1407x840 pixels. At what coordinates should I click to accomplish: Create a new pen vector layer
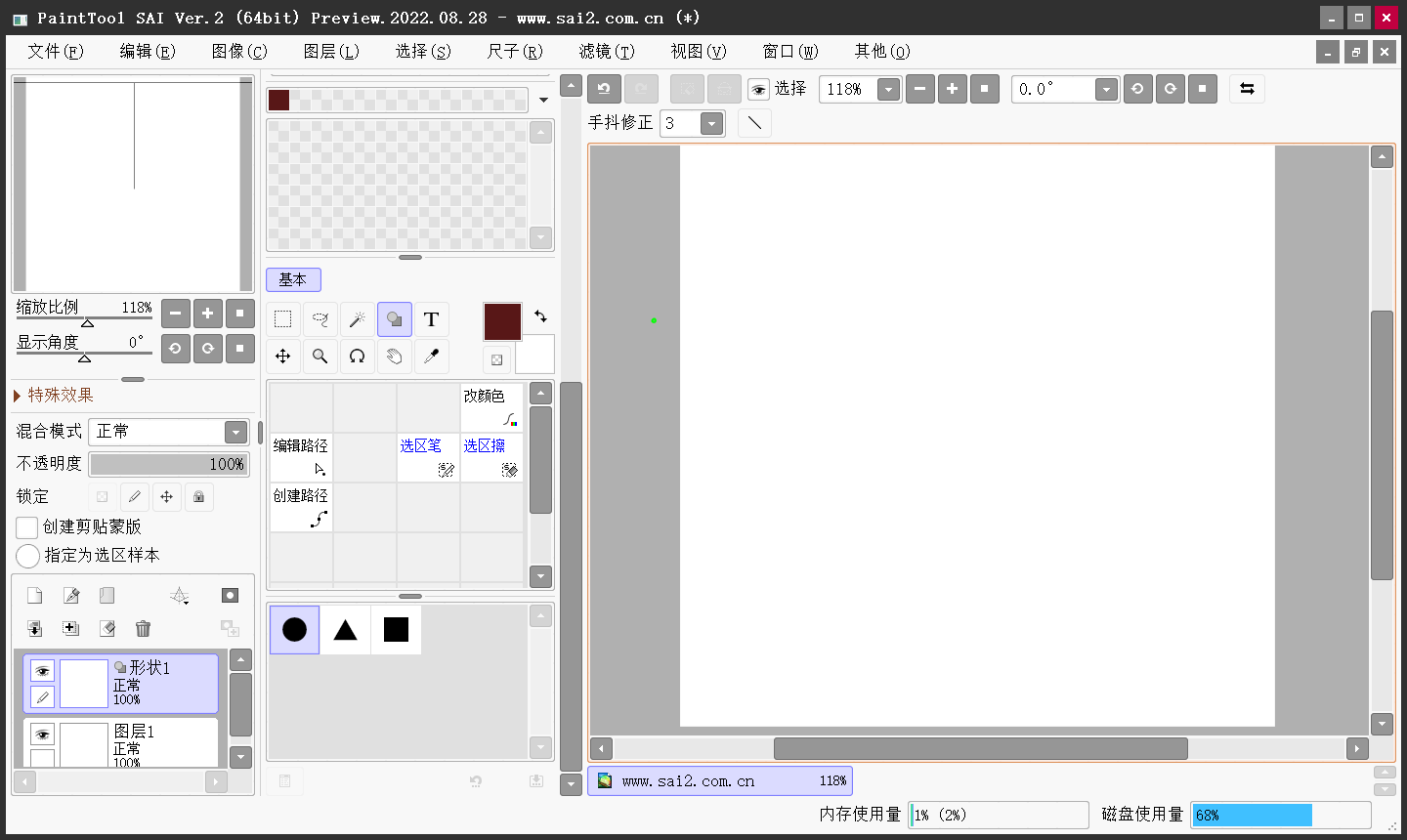pos(71,596)
